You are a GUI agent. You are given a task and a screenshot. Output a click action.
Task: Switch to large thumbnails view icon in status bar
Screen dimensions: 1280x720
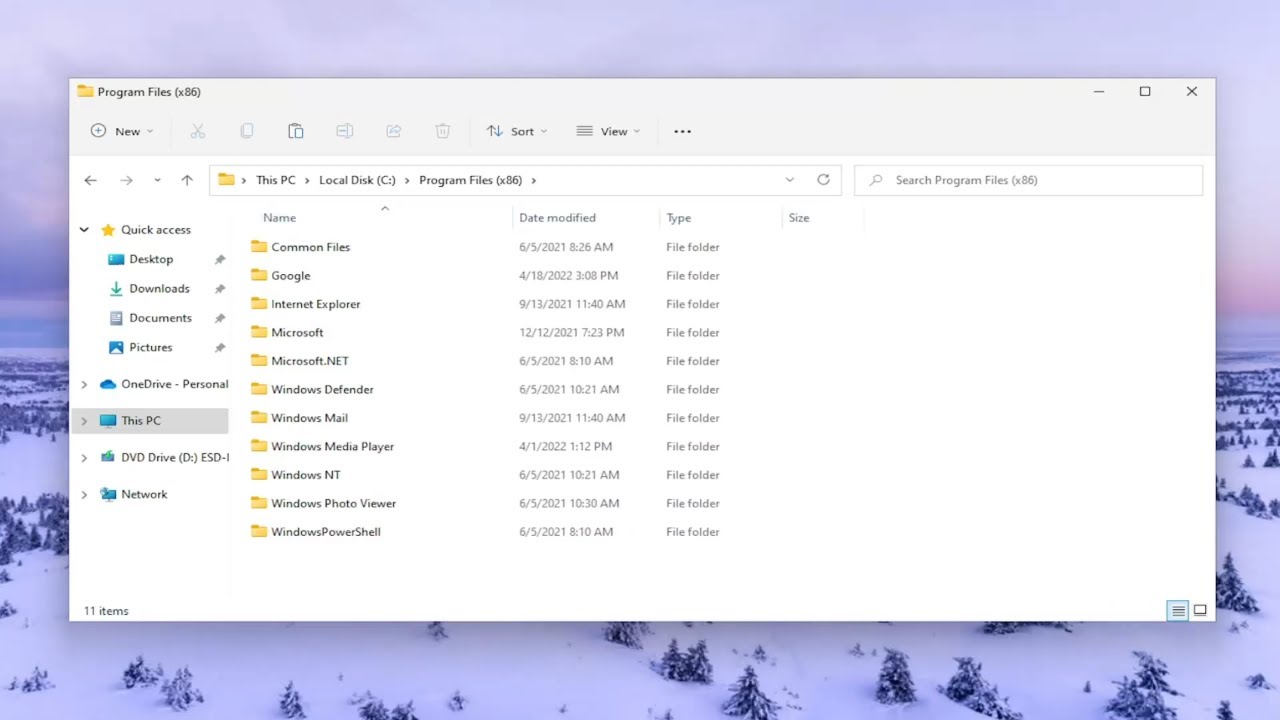pos(1200,611)
